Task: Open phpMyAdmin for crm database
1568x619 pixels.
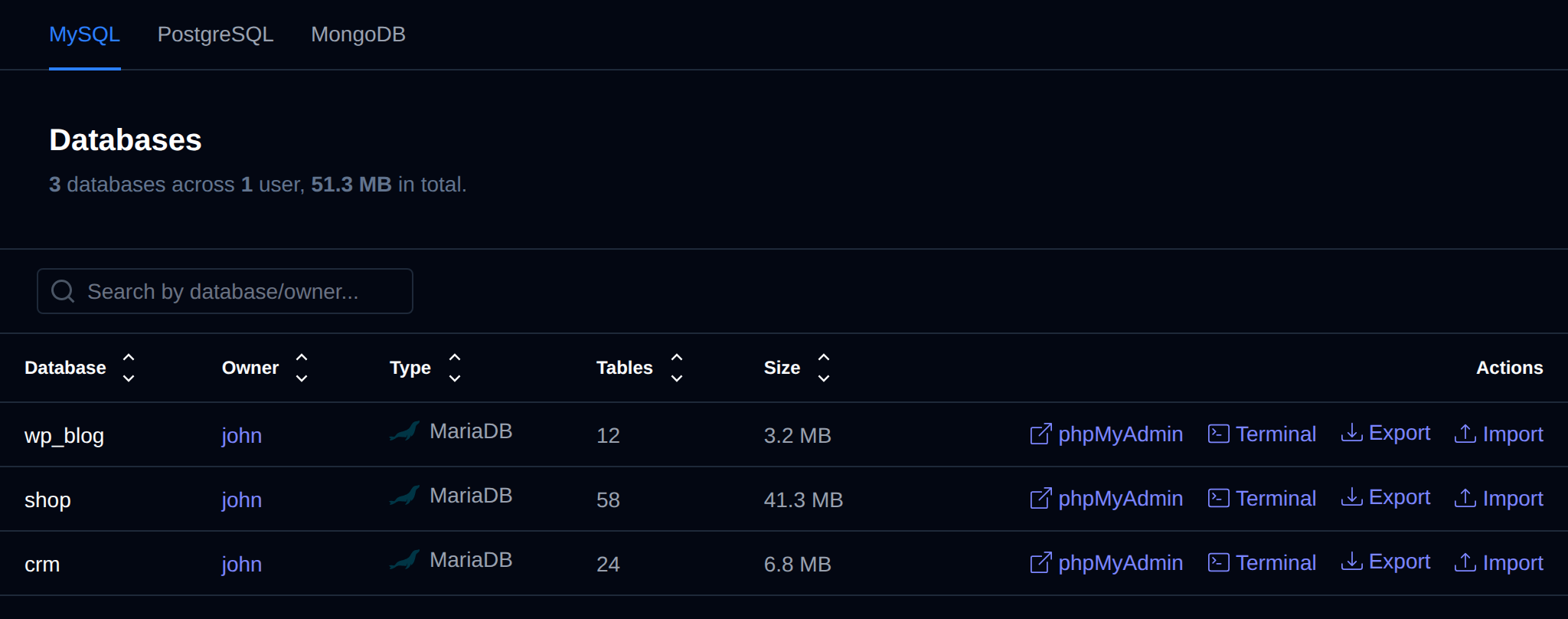Action: tap(1106, 563)
